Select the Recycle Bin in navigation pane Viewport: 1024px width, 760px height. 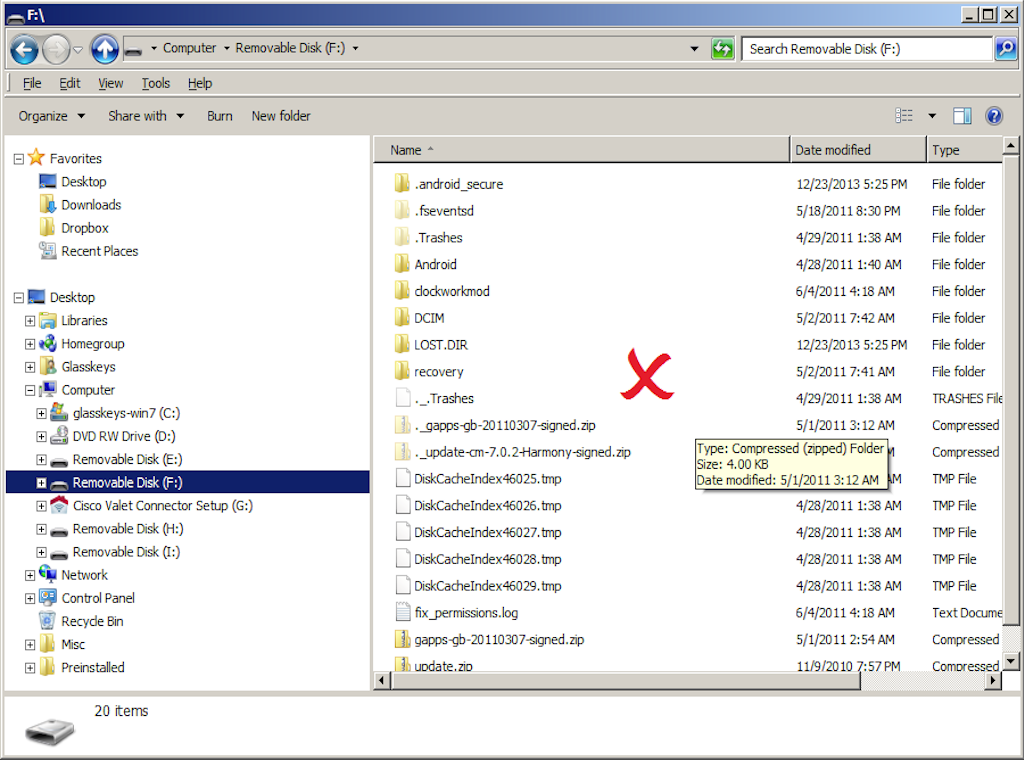[92, 621]
